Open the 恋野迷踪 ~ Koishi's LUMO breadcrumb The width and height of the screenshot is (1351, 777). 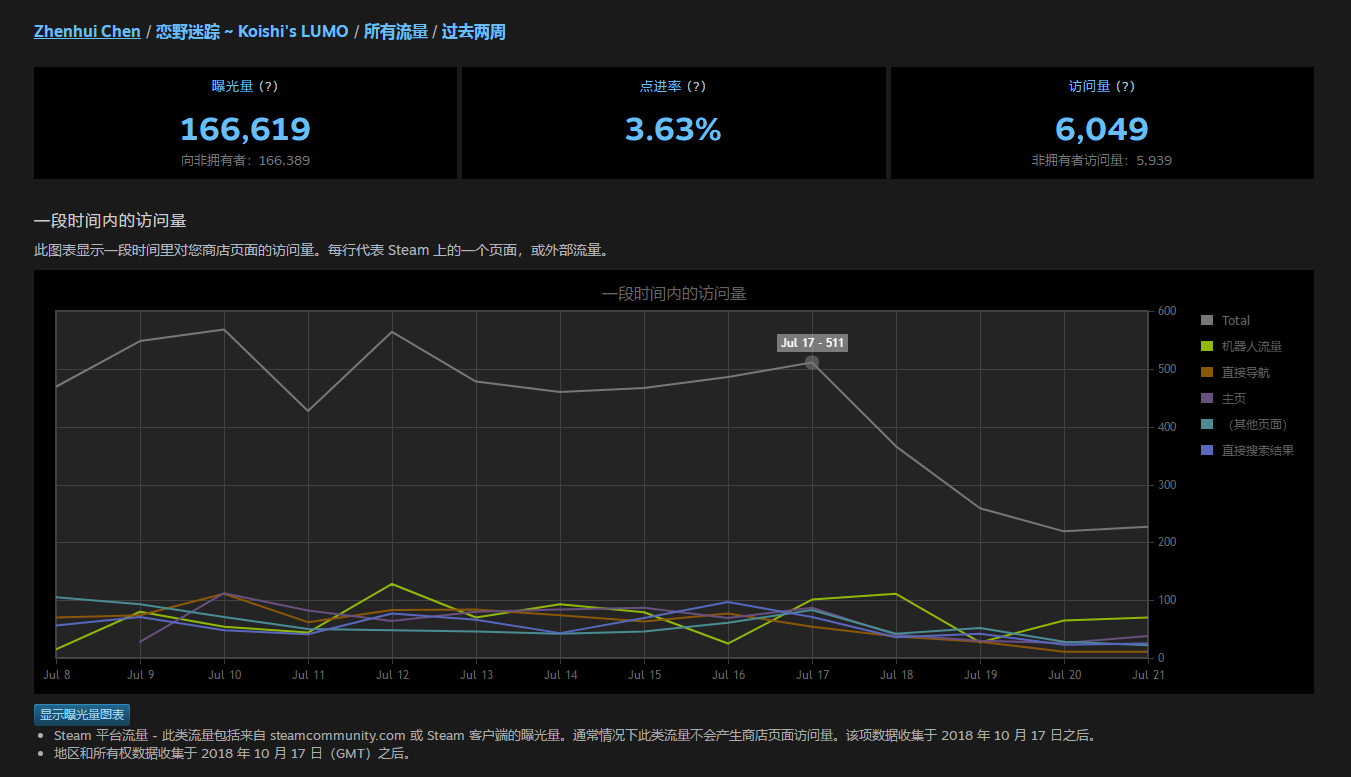pyautogui.click(x=252, y=32)
